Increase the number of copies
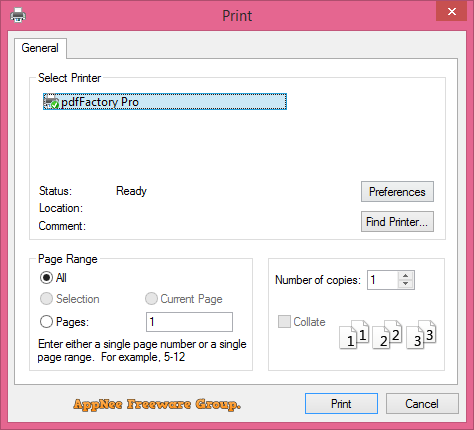This screenshot has height=430, width=474. pyautogui.click(x=405, y=276)
